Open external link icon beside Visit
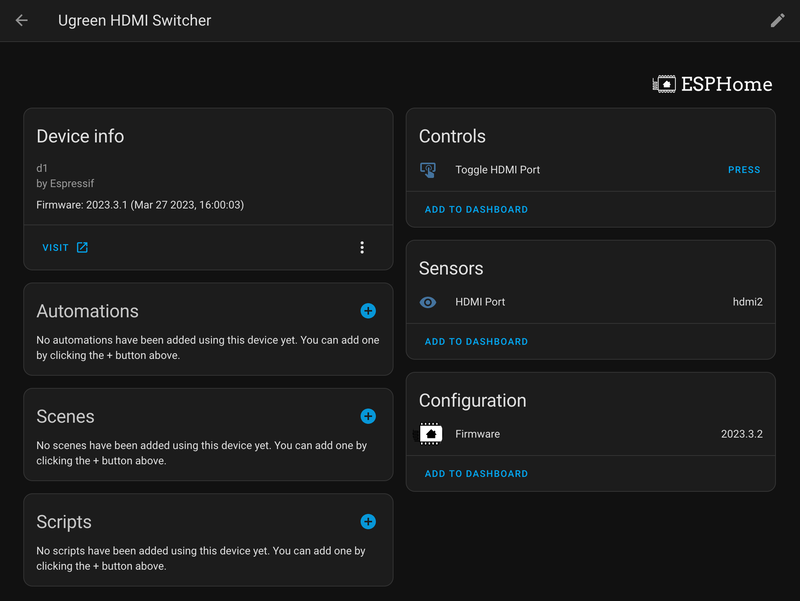The height and width of the screenshot is (601, 800). click(82, 247)
